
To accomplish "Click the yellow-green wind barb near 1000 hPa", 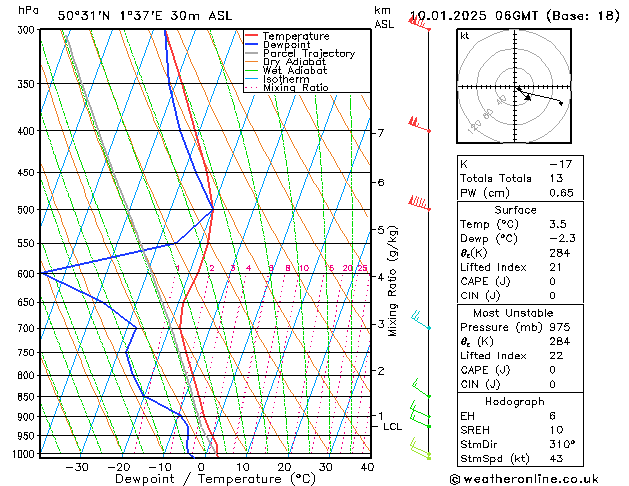I will coord(420,449).
